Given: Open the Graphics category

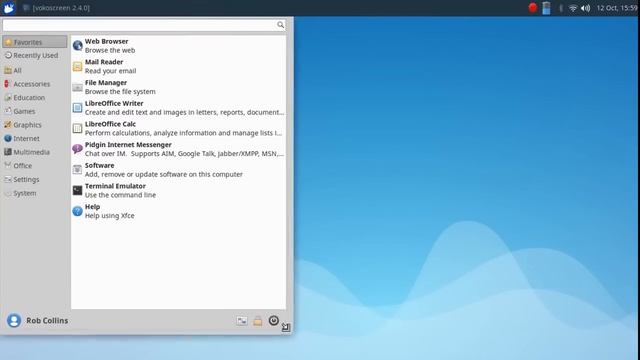Looking at the screenshot, I should [35, 125].
